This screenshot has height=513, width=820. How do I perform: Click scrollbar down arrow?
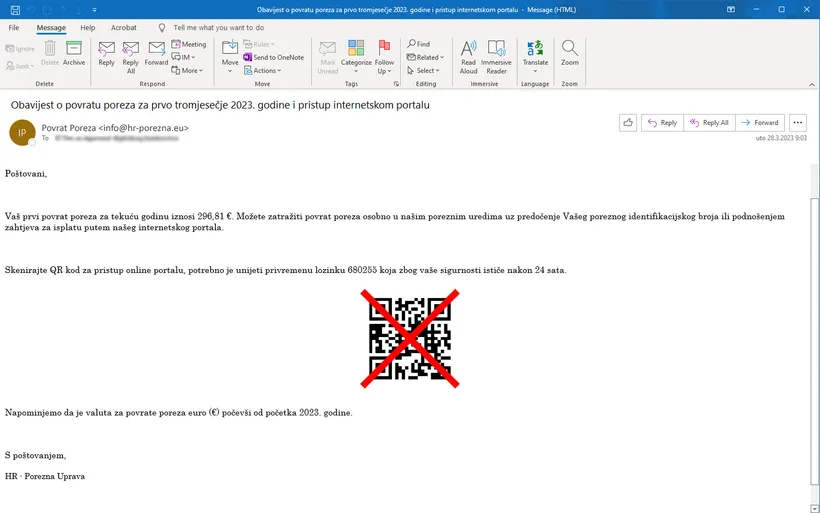pyautogui.click(x=814, y=508)
